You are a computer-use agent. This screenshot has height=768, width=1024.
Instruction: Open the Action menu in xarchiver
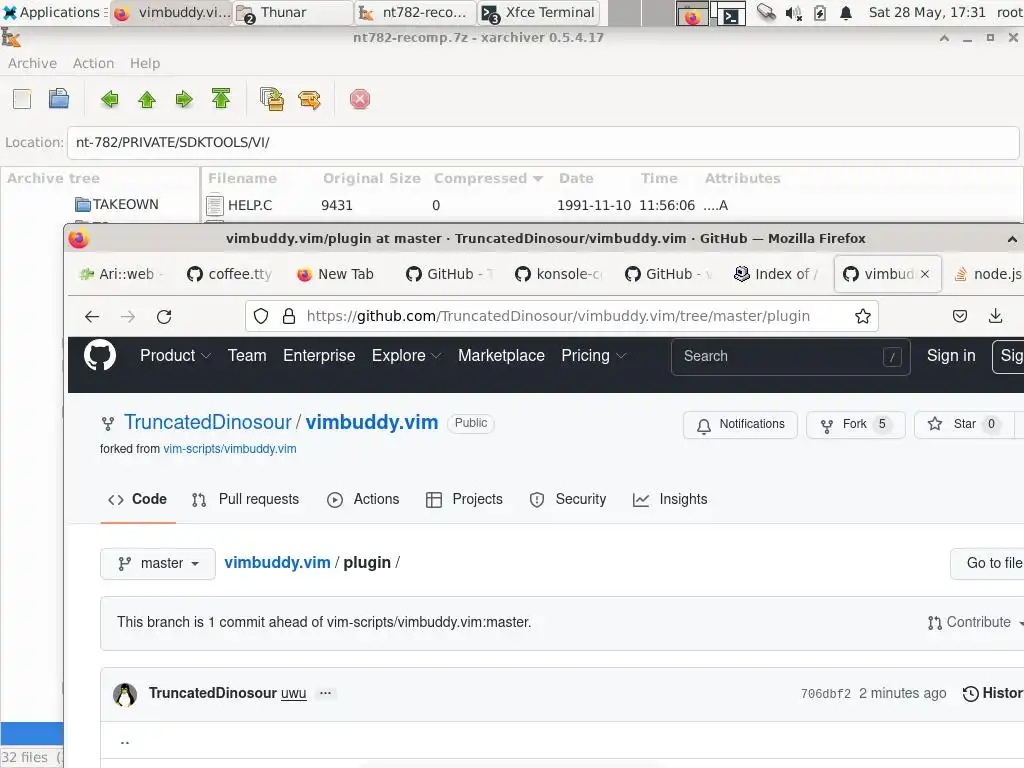click(x=93, y=63)
